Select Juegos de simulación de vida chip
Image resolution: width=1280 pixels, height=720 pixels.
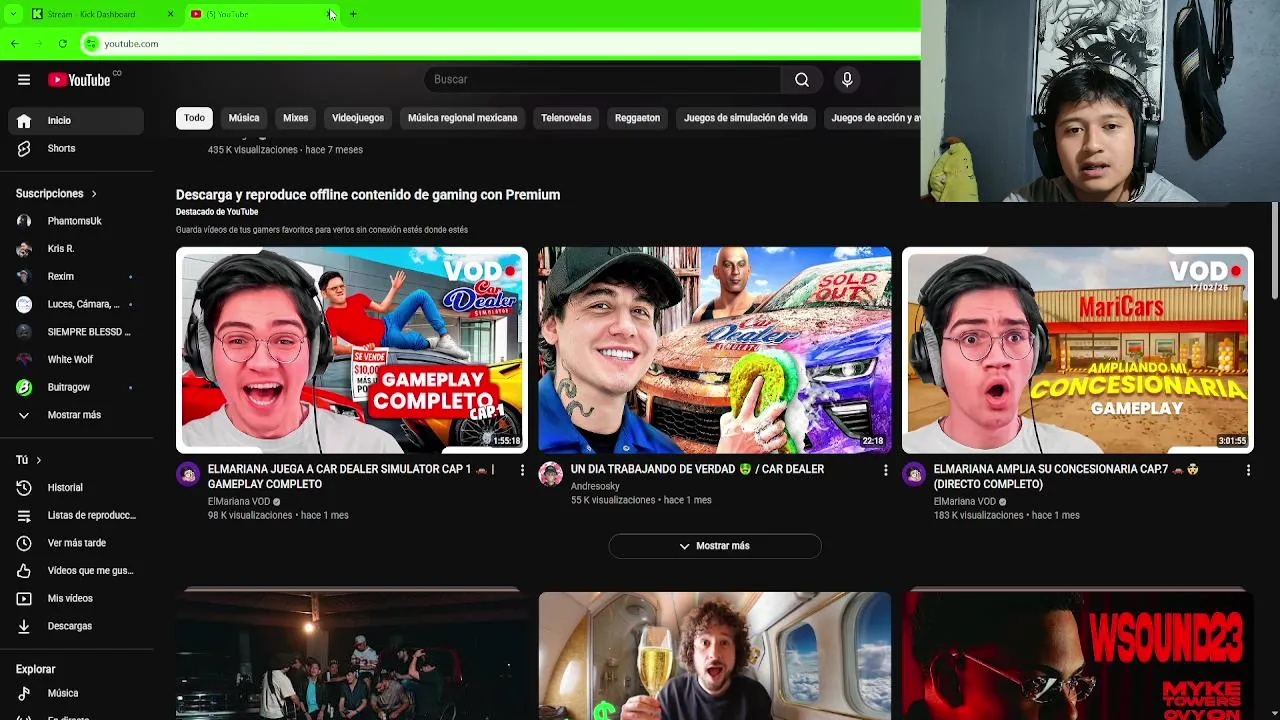746,118
